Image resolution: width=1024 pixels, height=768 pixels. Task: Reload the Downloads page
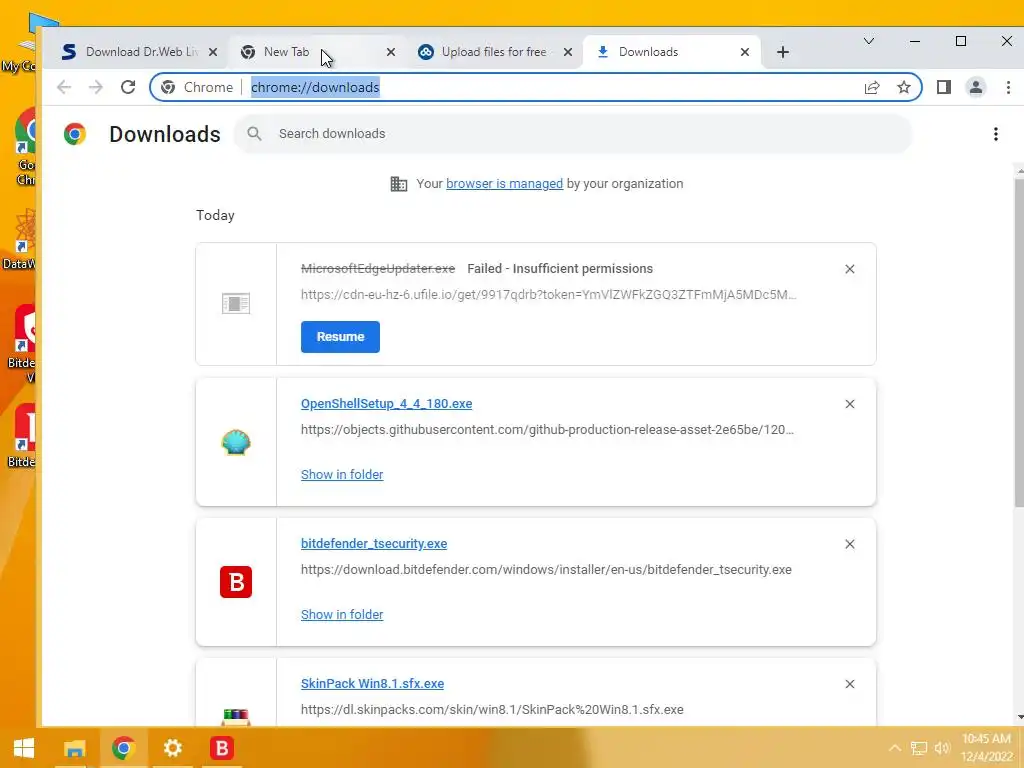coord(128,88)
